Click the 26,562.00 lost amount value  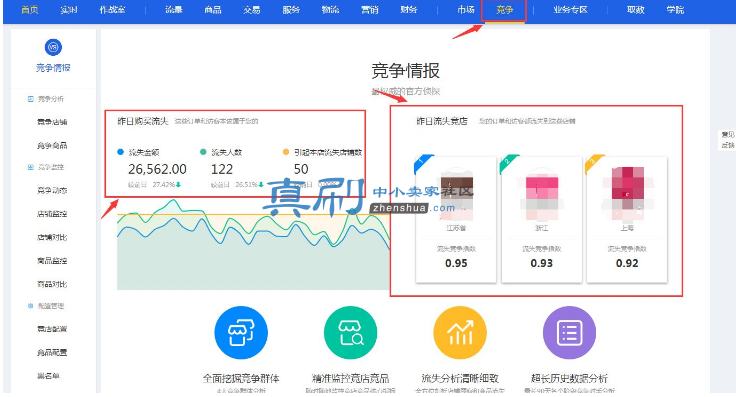[157, 169]
